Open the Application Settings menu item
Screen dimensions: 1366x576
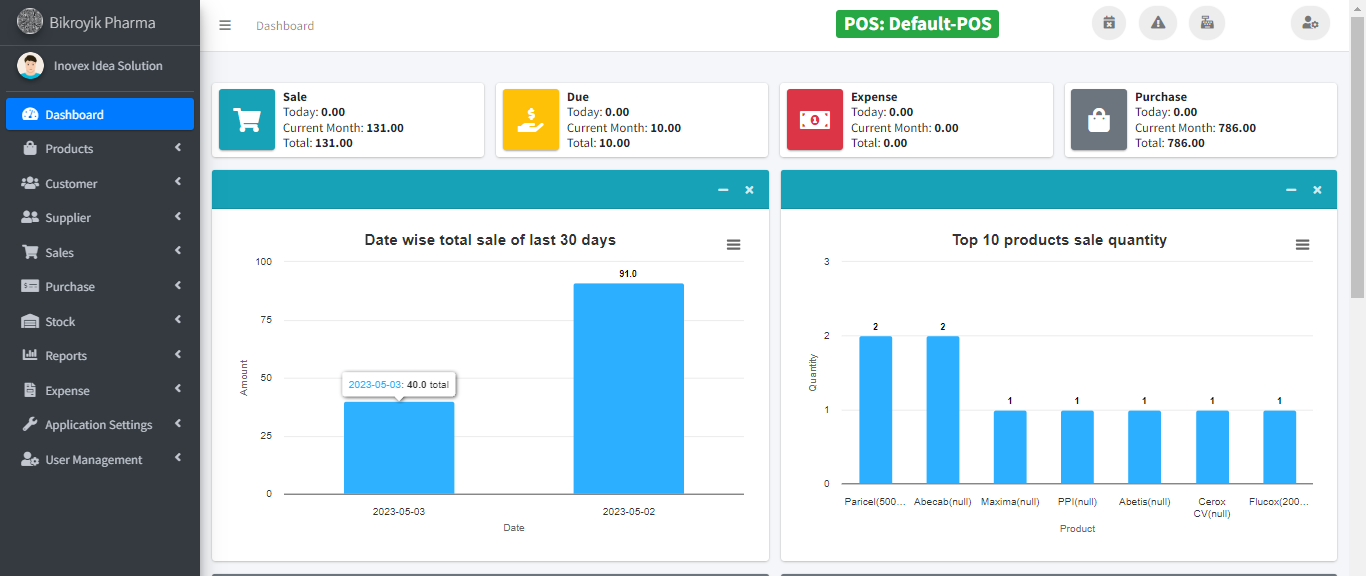coord(100,425)
